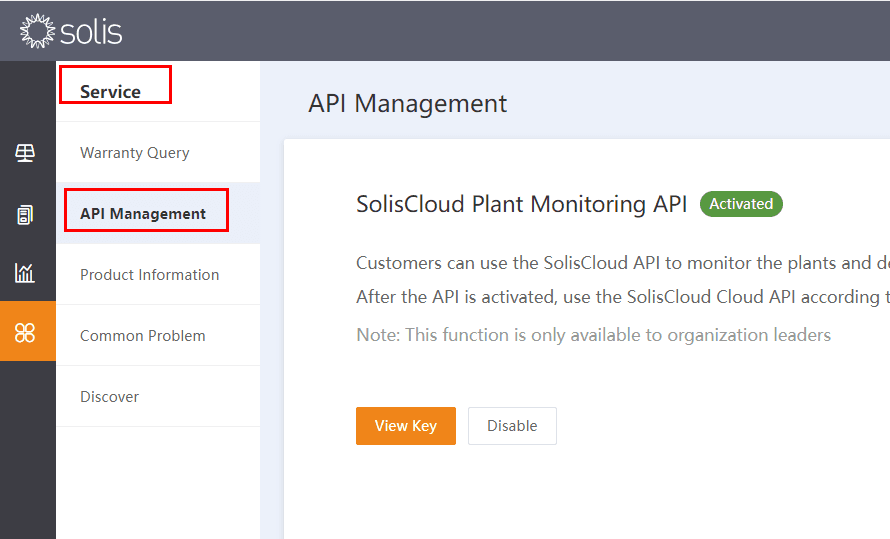Select the orange Service sidebar icon

[28, 331]
